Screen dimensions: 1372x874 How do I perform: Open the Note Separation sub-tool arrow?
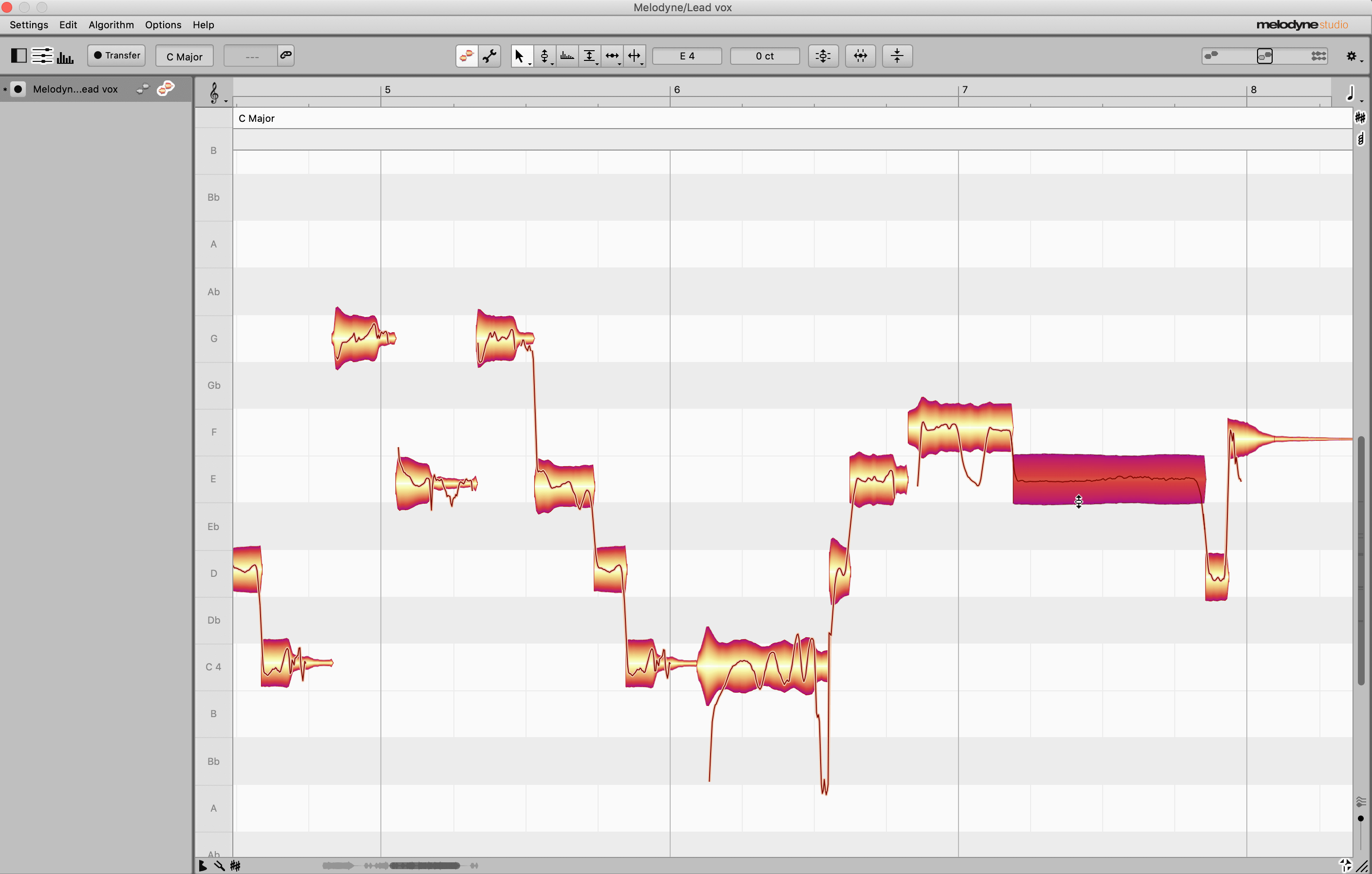coord(642,64)
